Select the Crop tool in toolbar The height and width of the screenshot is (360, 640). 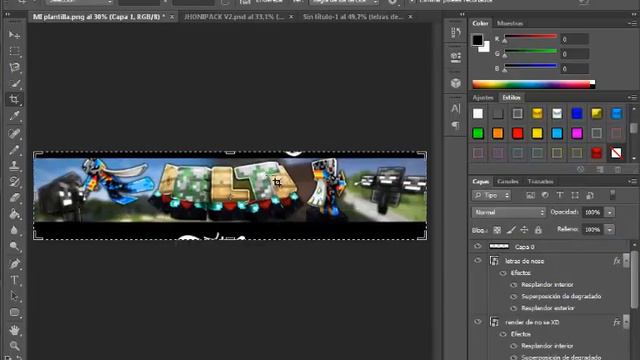tap(14, 100)
